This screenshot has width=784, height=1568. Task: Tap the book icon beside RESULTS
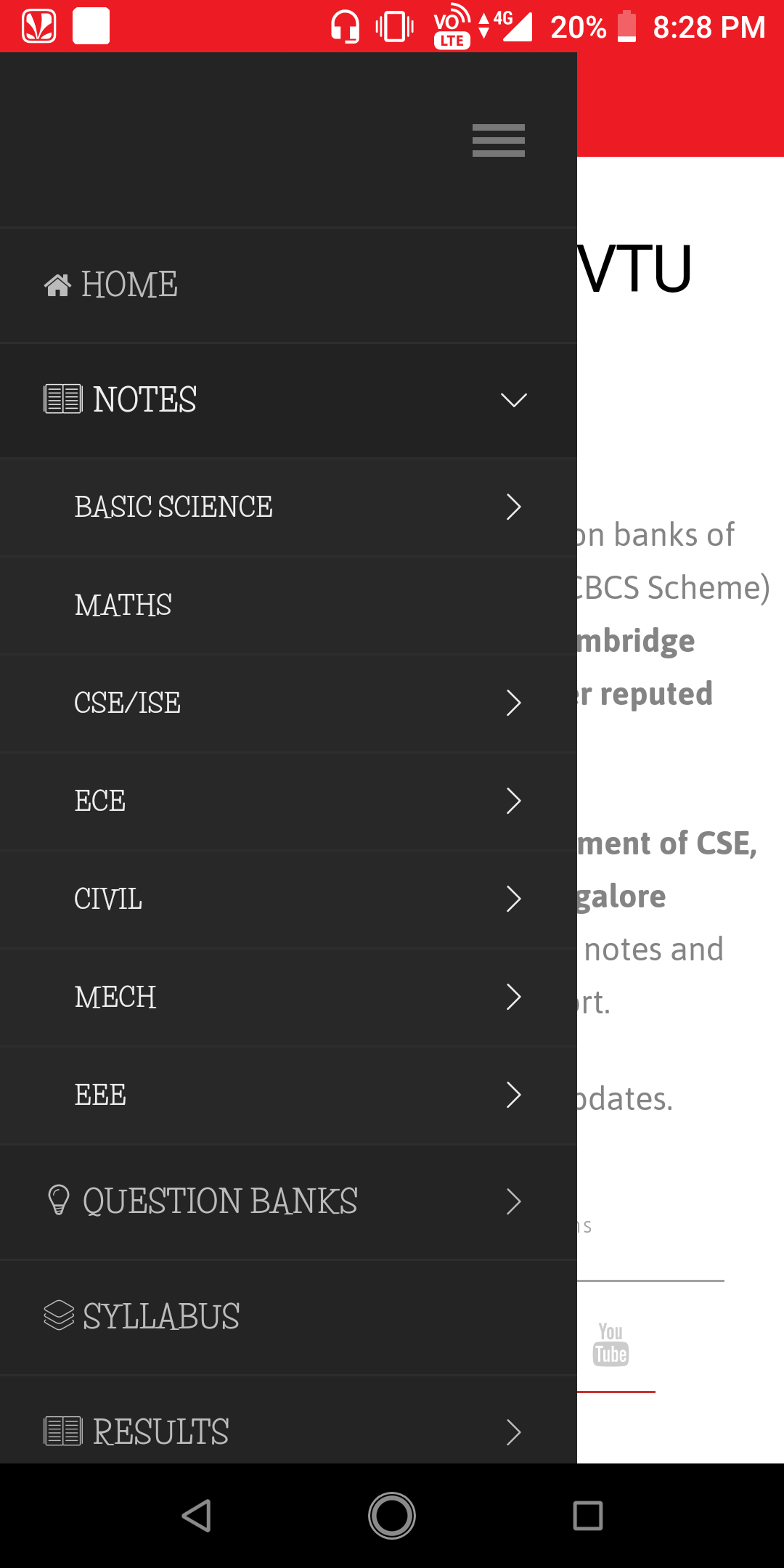pos(63,1432)
